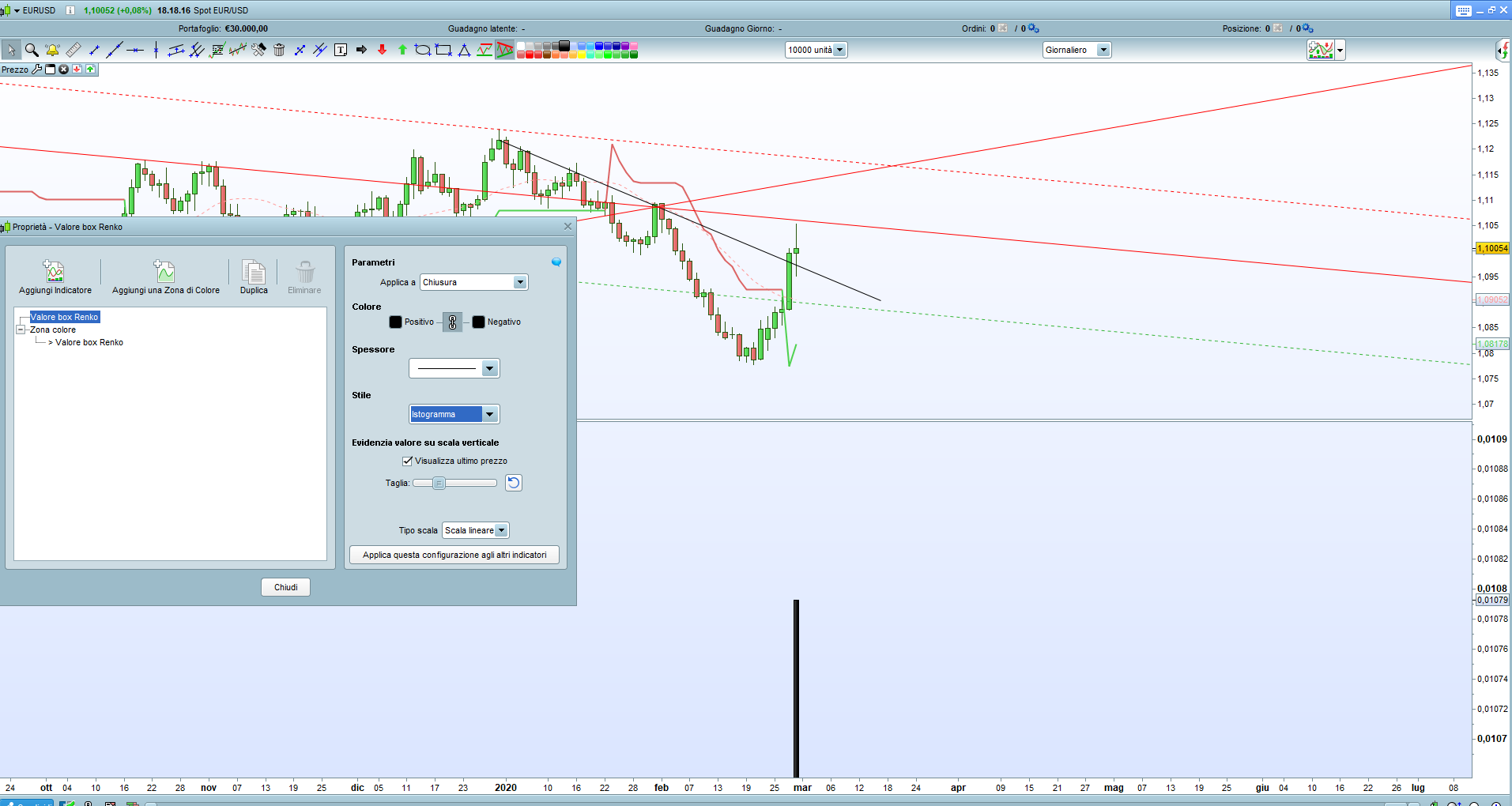Remove price panel with X icon
The image size is (1512, 806).
pos(64,70)
